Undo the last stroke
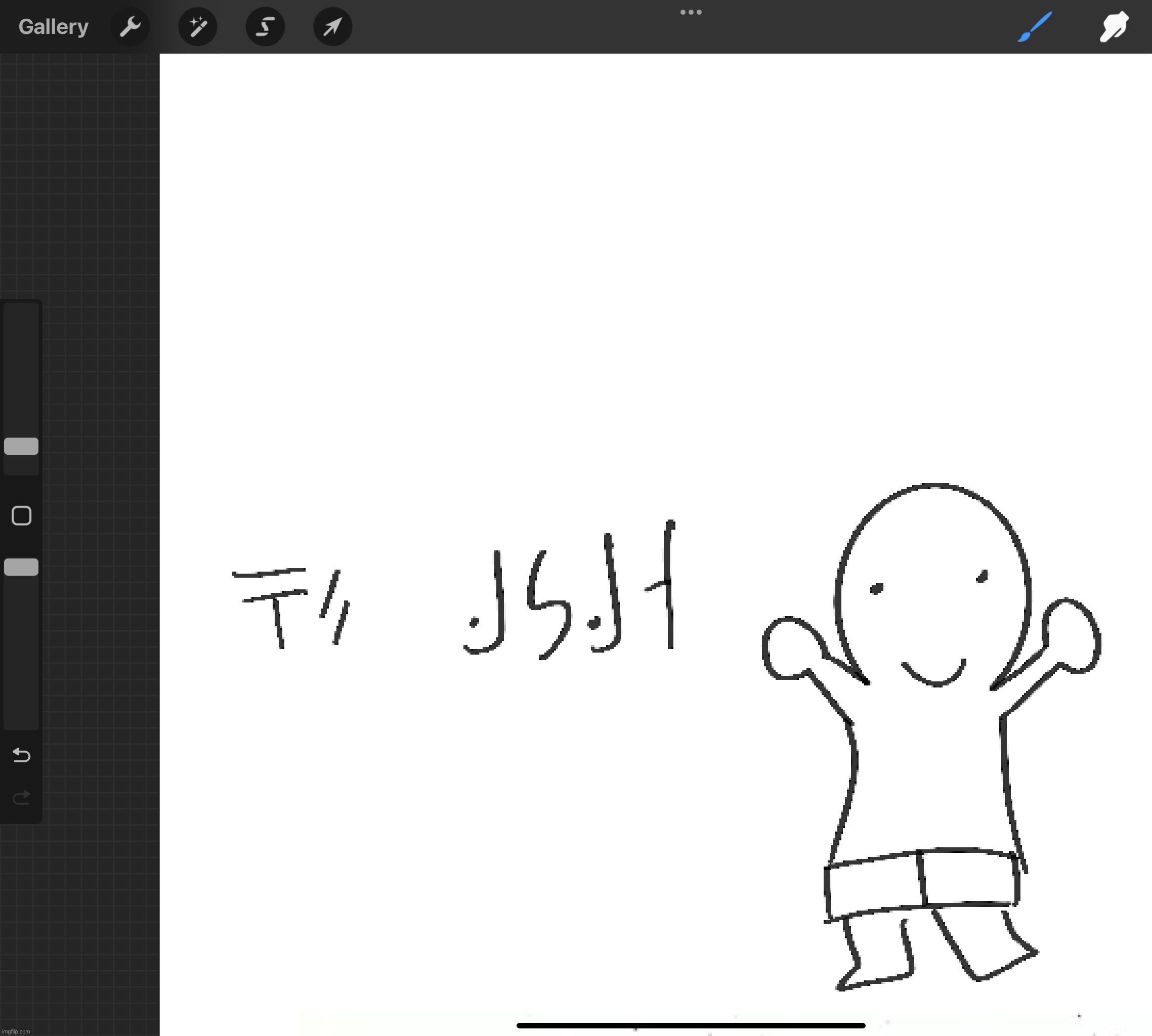Viewport: 1152px width, 1036px height. tap(22, 755)
